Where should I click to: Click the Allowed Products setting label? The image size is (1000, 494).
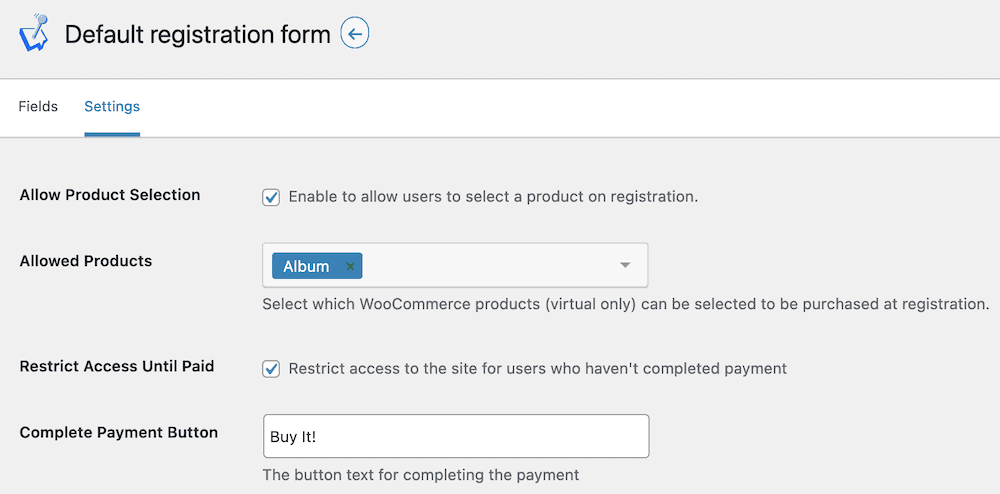86,261
